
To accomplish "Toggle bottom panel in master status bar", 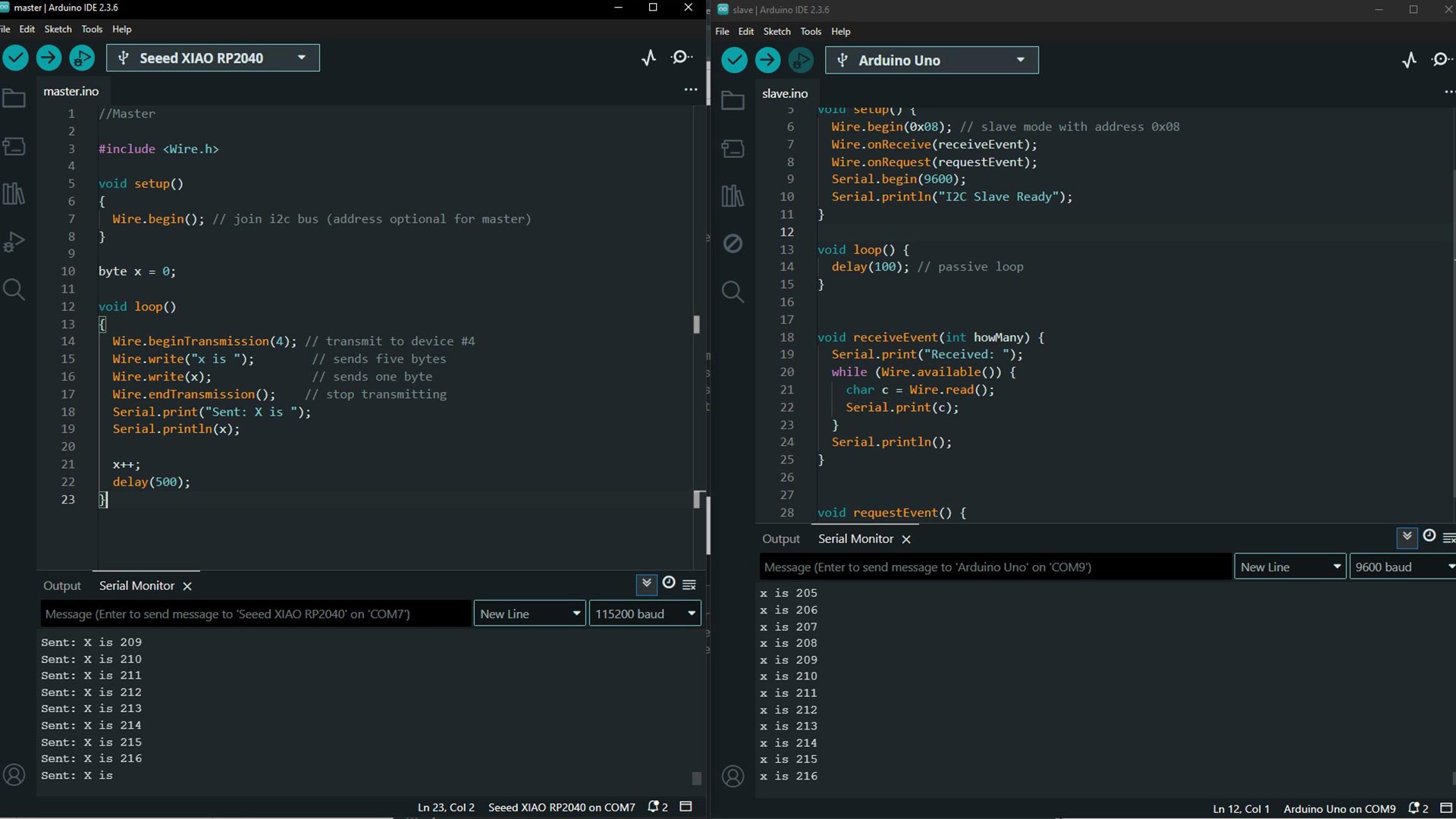I will 686,807.
